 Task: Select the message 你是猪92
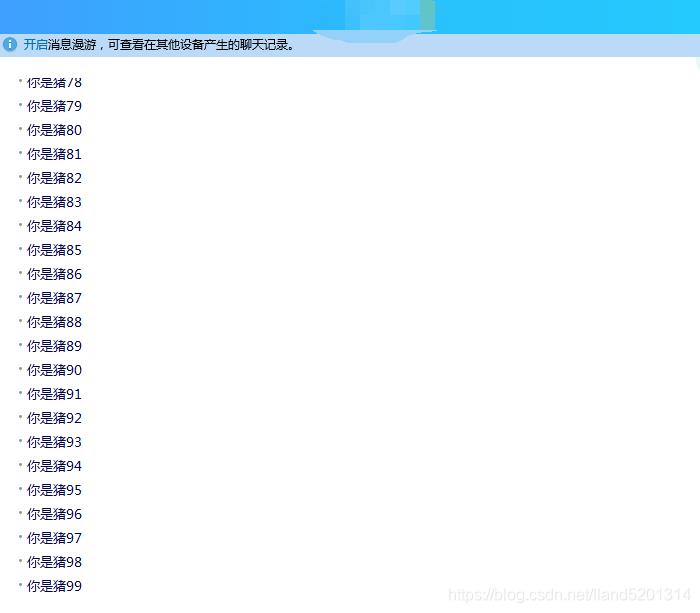coord(54,418)
